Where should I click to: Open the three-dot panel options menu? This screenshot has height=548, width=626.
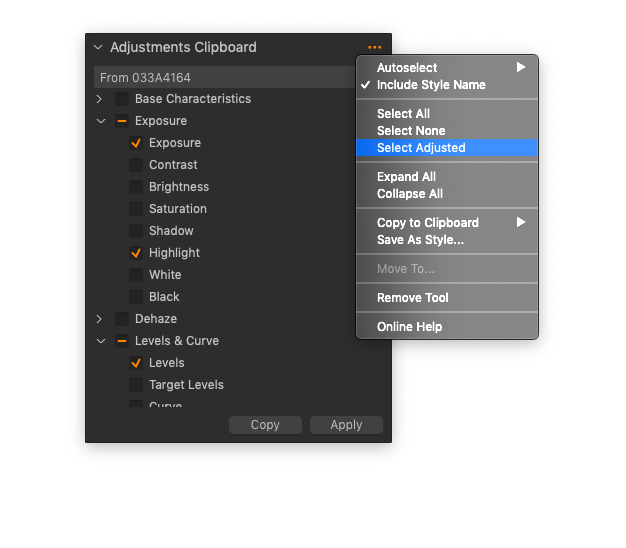(x=374, y=47)
